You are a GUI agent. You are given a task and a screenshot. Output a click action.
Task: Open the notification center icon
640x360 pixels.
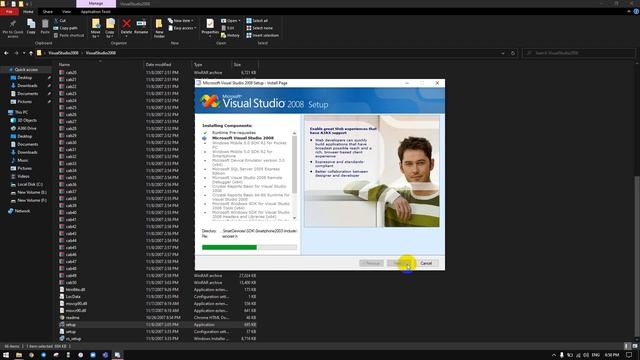629,355
